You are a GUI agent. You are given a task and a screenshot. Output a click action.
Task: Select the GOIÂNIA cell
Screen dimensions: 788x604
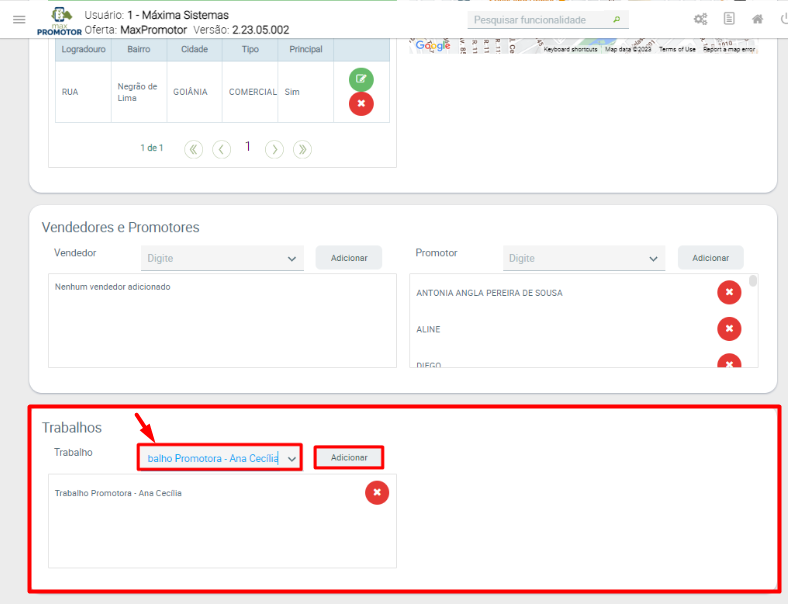194,92
